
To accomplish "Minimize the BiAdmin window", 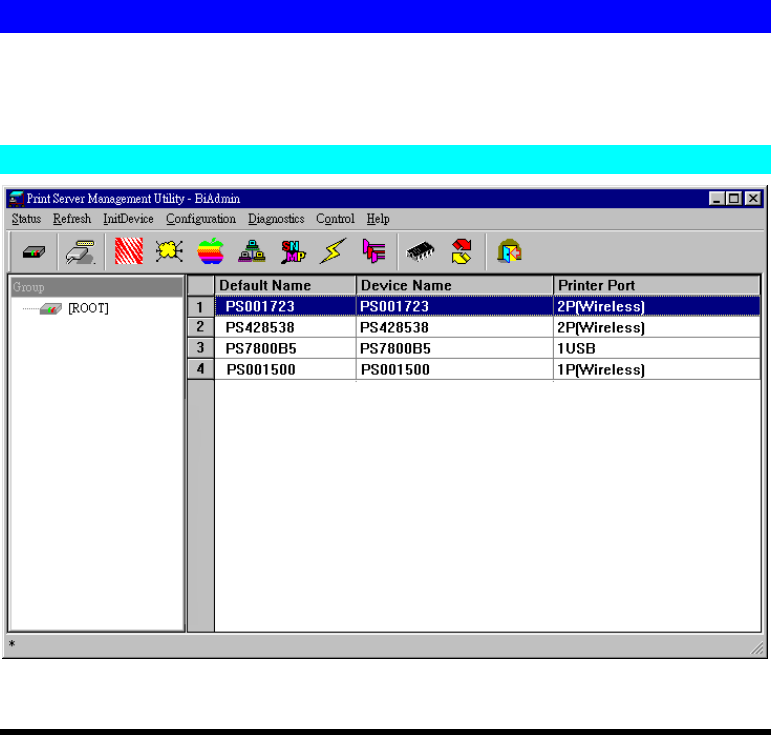I will point(716,199).
